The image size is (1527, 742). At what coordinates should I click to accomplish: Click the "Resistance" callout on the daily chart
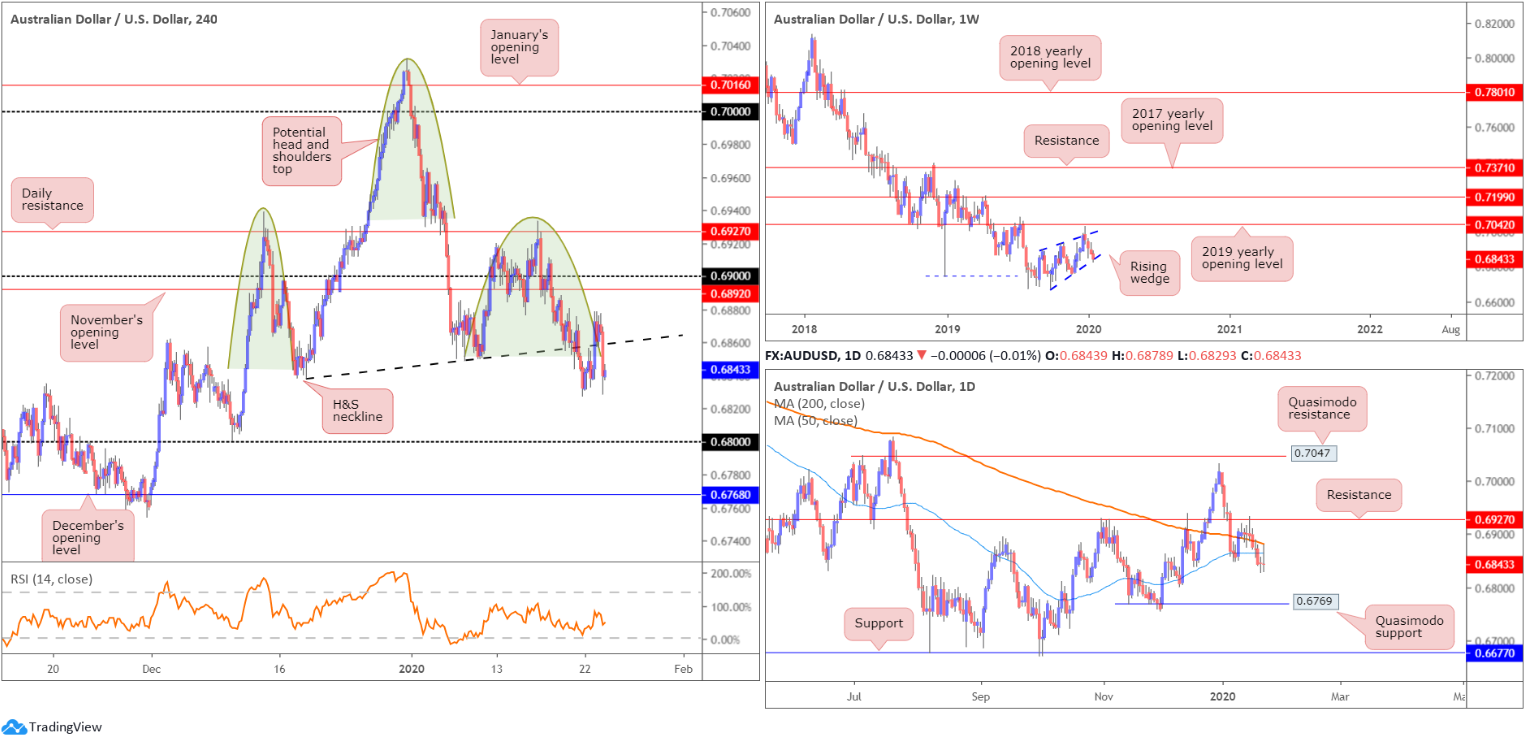(x=1359, y=494)
